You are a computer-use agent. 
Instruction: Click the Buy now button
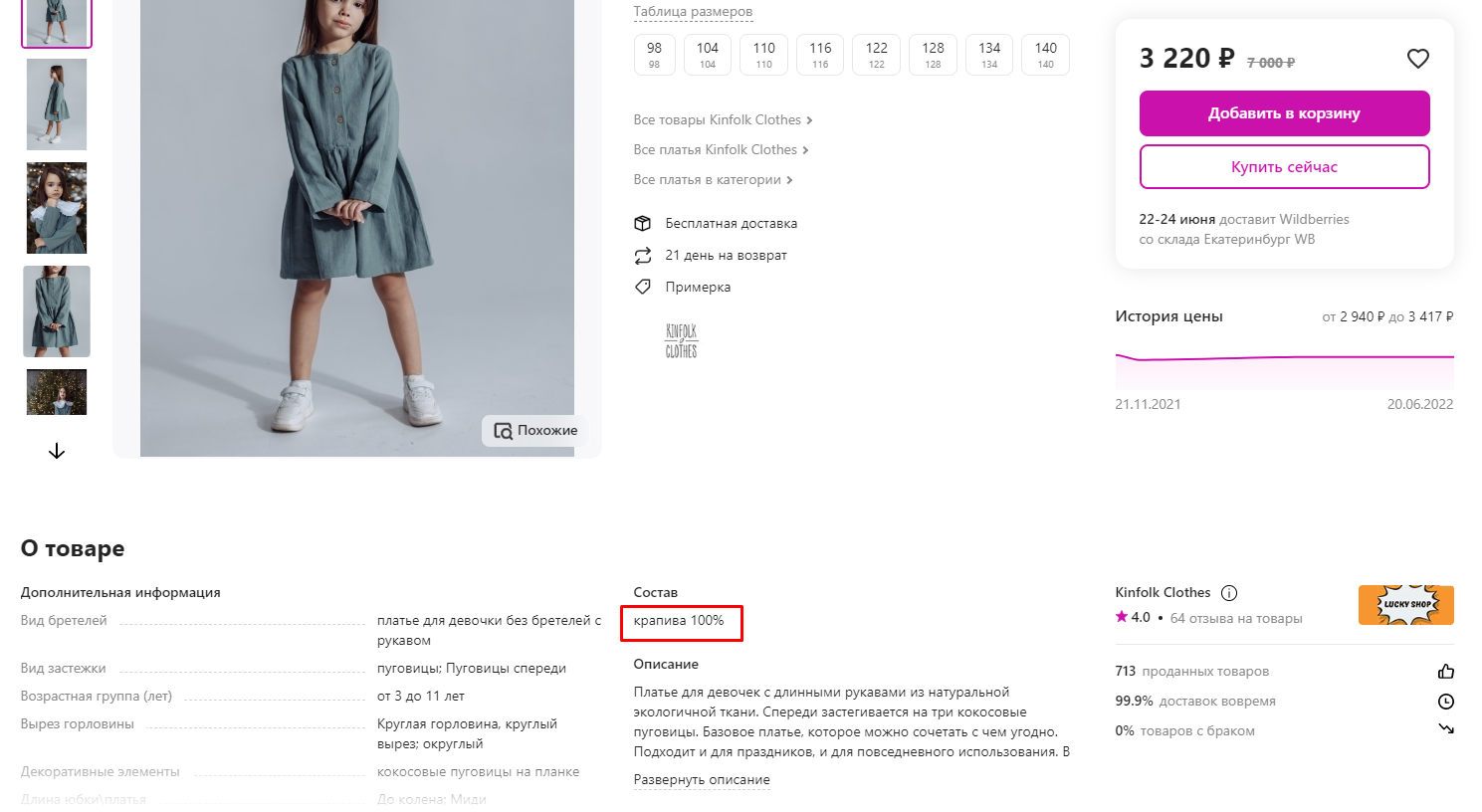[x=1284, y=167]
